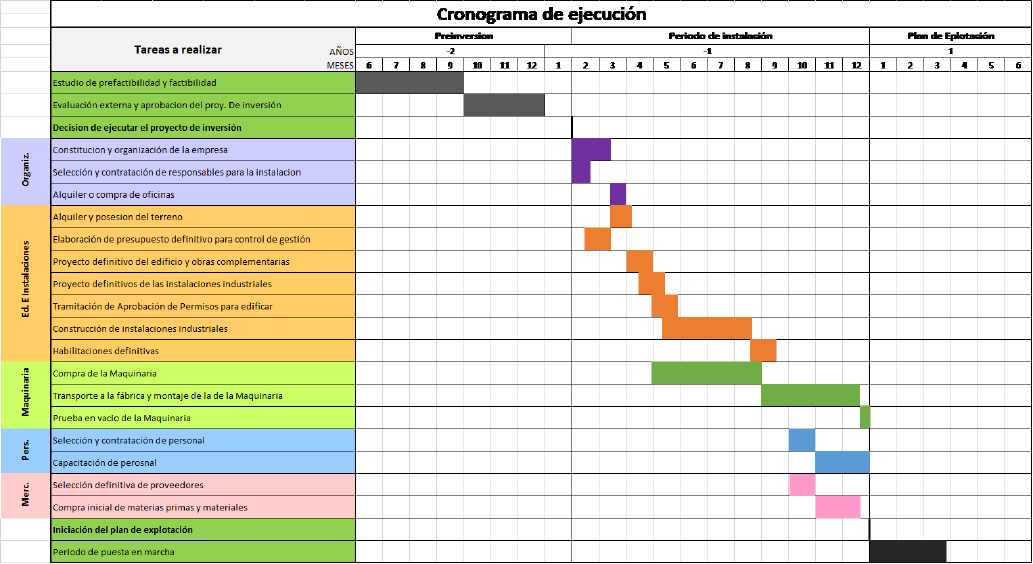Click orange bar for Proyecto definitivo del edificio
This screenshot has width=1033, height=564.
(640, 262)
